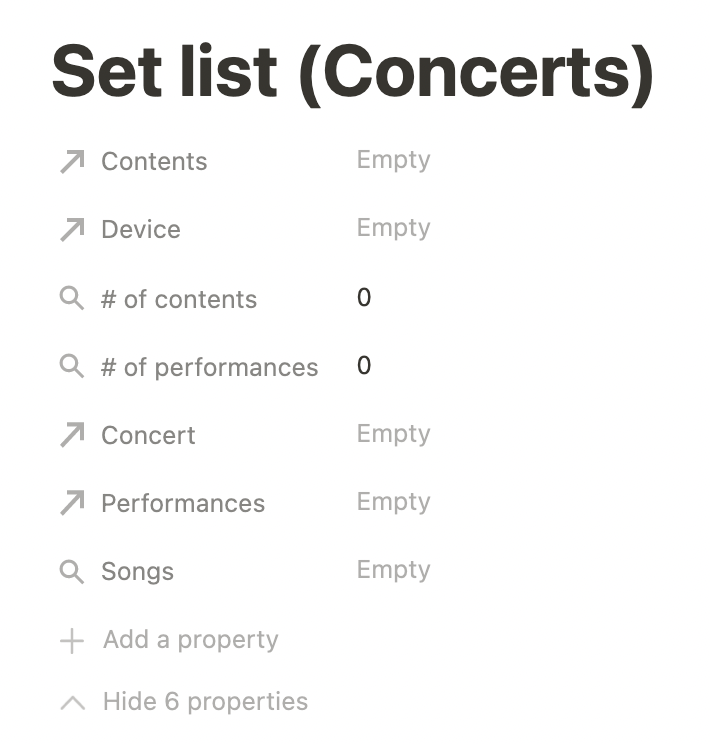Click the Add a property button
710x744 pixels.
[x=190, y=640]
